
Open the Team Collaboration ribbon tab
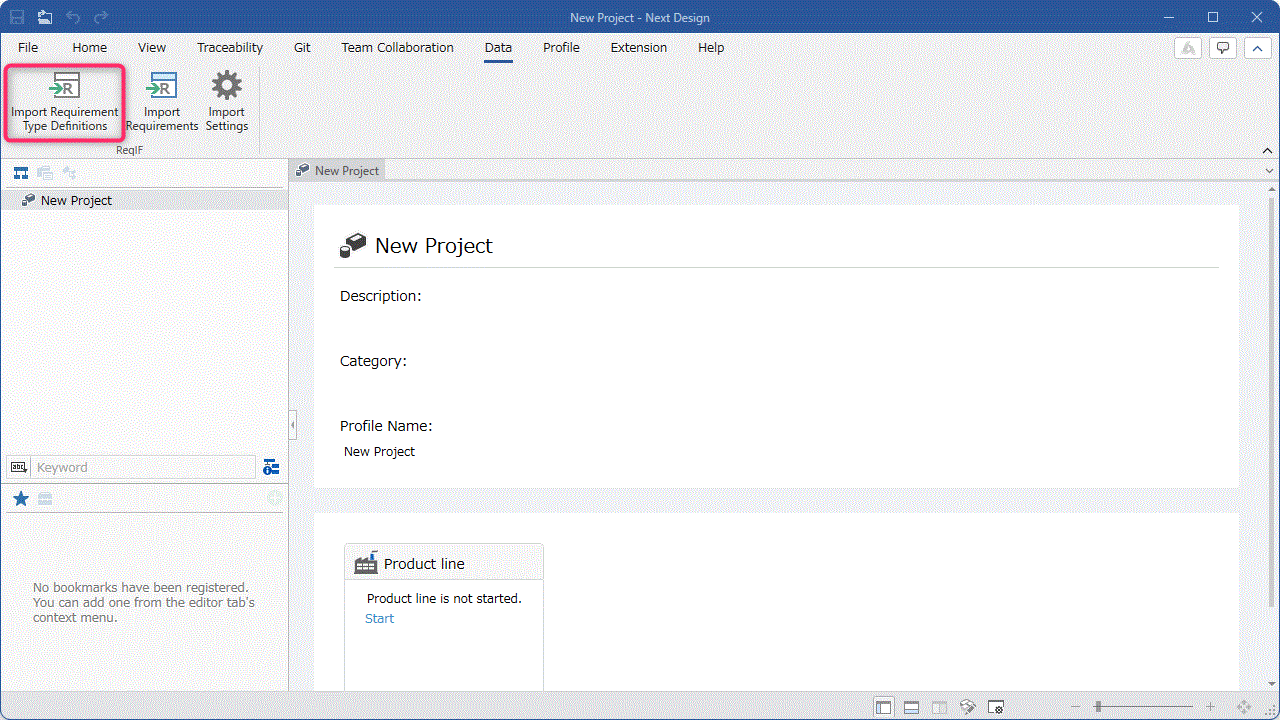[397, 47]
